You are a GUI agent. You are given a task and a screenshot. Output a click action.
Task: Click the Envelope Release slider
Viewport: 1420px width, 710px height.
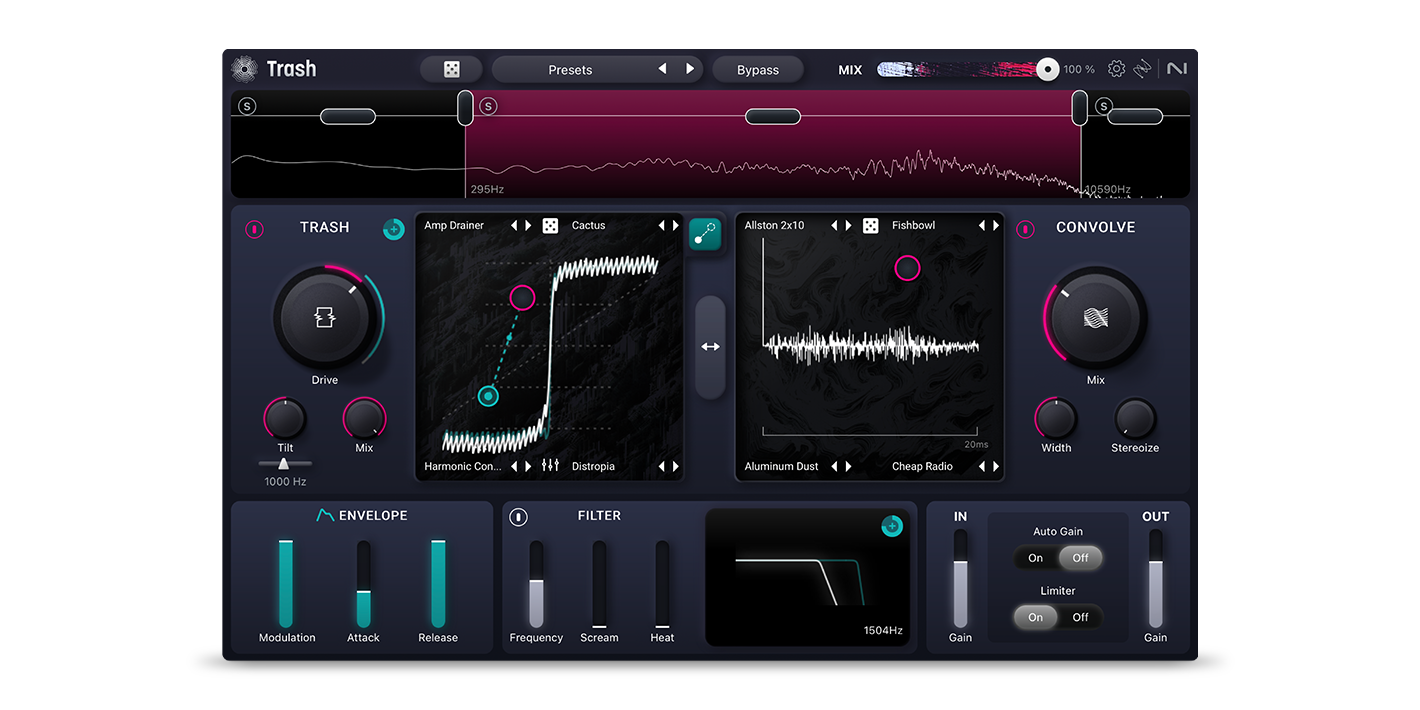click(438, 584)
